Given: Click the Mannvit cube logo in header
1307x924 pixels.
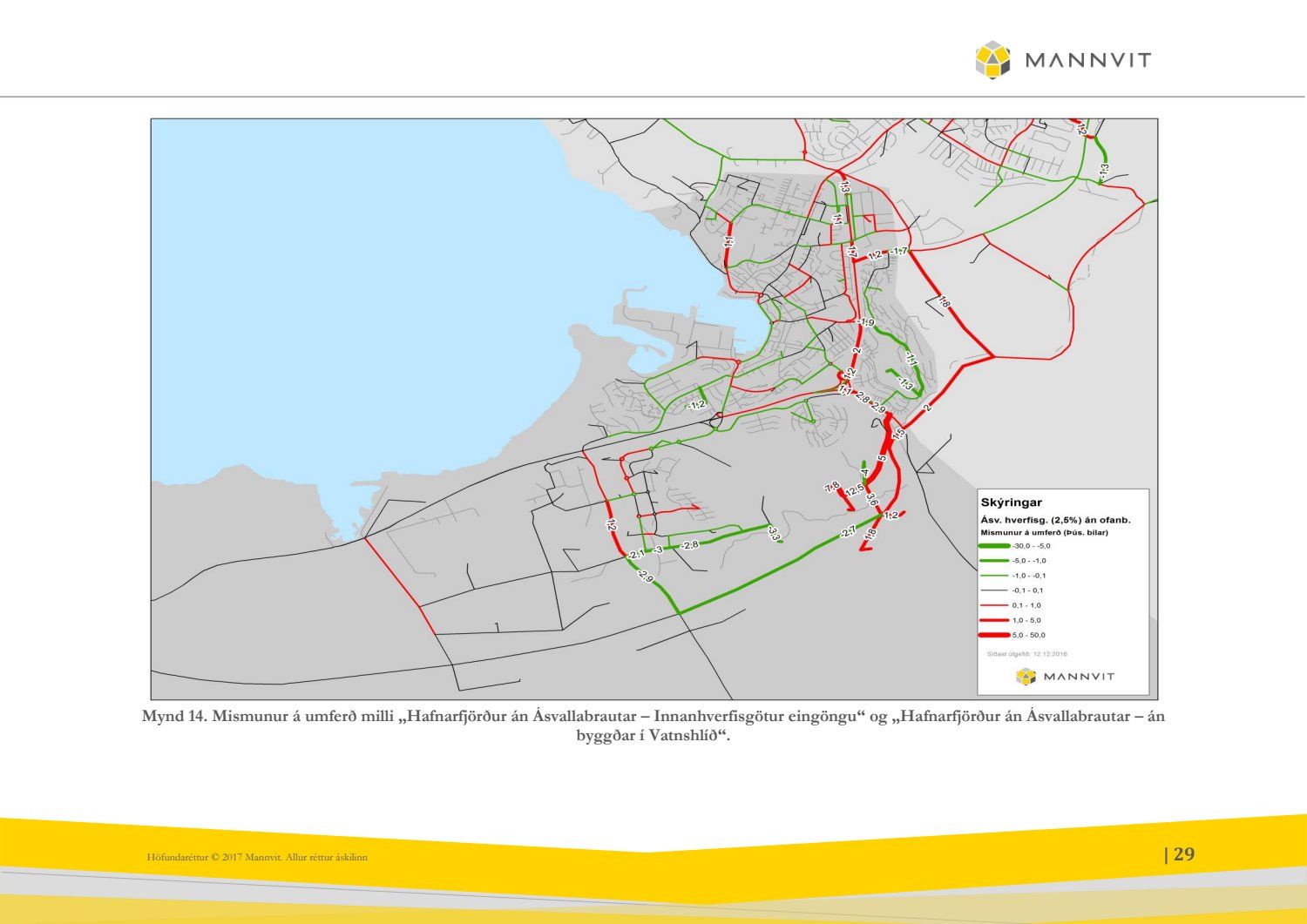Looking at the screenshot, I should pos(992,60).
